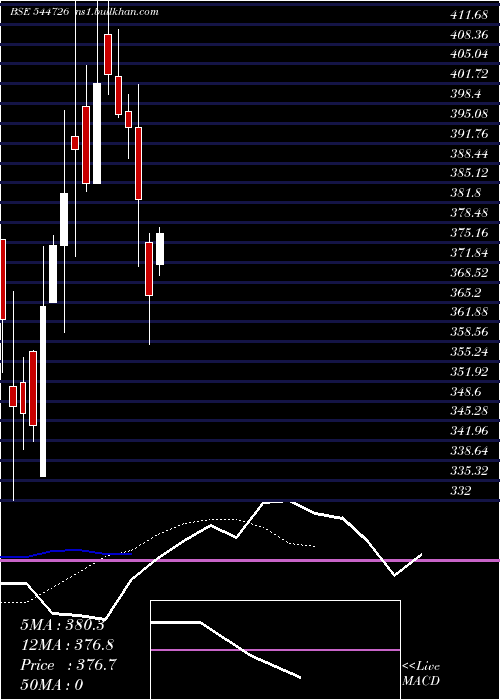Screen dimensions: 500x700
Task: Click the 332 price axis label
Action: pyautogui.click(x=461, y=490)
